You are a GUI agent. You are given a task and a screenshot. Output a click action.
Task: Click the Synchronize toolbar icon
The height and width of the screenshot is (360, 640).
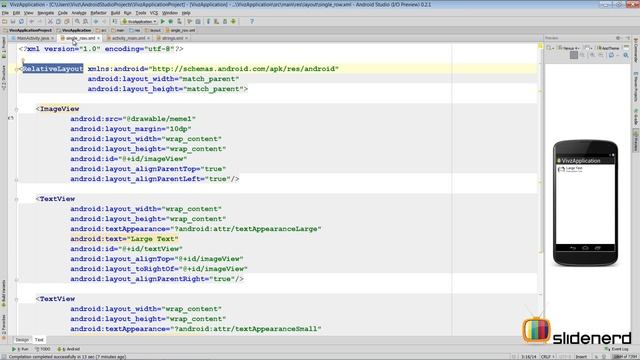pos(21,21)
